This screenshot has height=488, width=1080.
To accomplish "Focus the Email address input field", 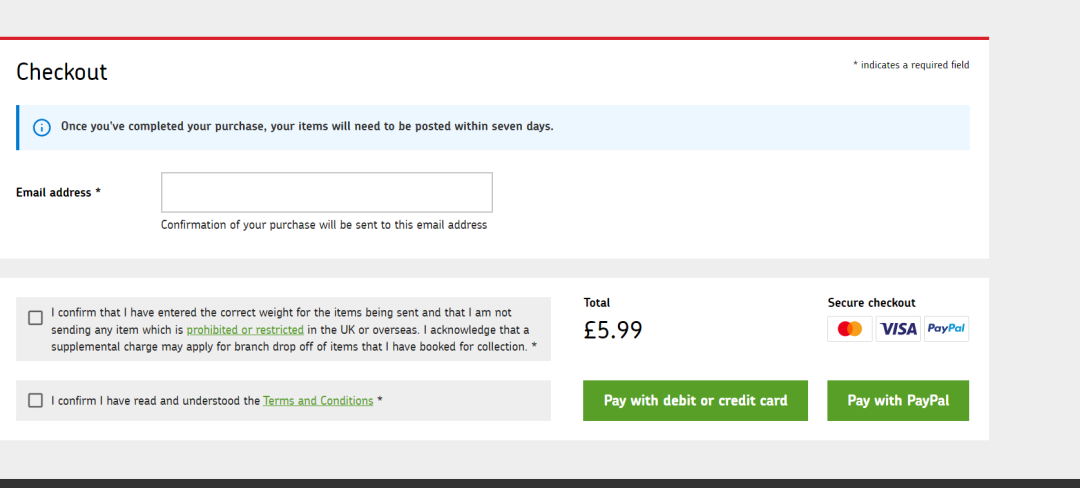I will tap(326, 192).
